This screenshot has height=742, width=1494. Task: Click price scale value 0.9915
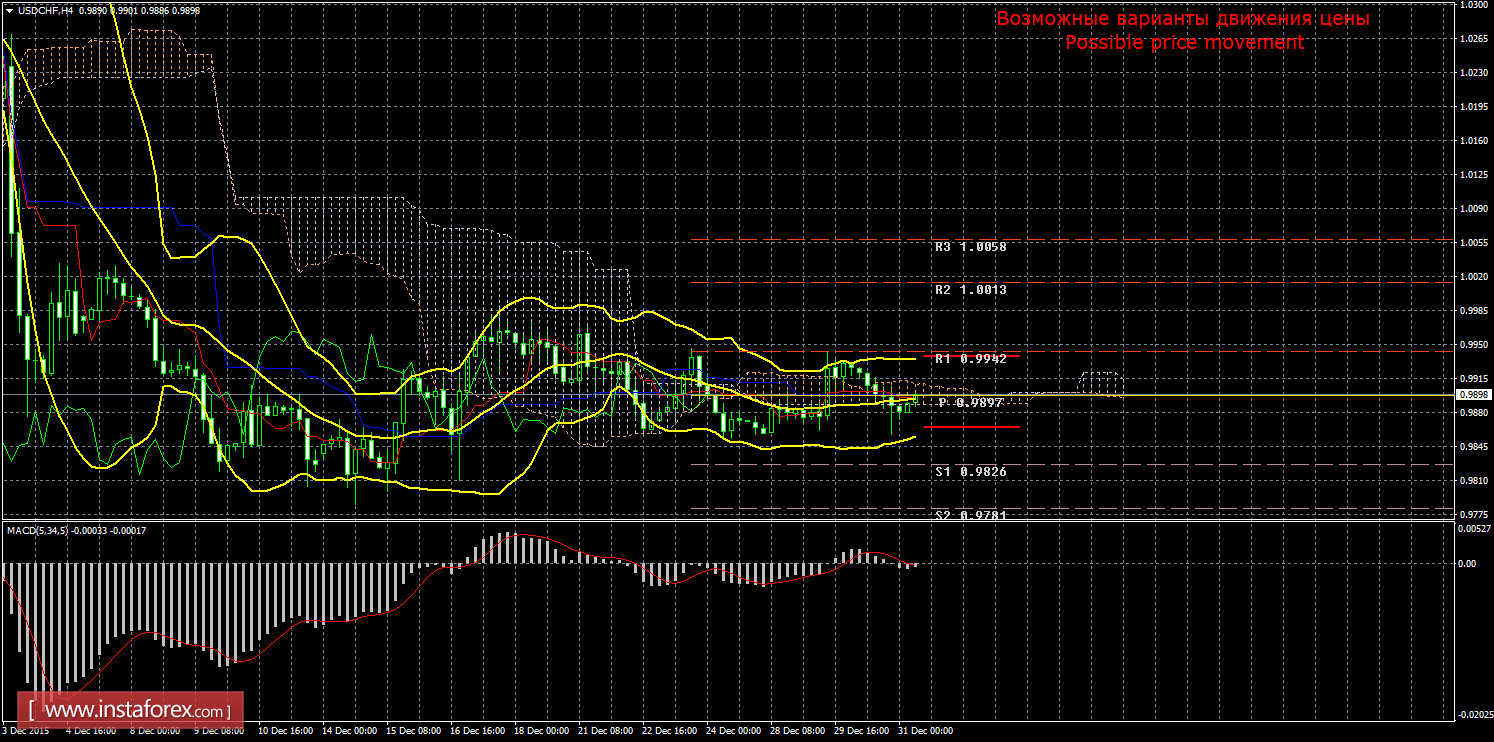(x=1474, y=378)
